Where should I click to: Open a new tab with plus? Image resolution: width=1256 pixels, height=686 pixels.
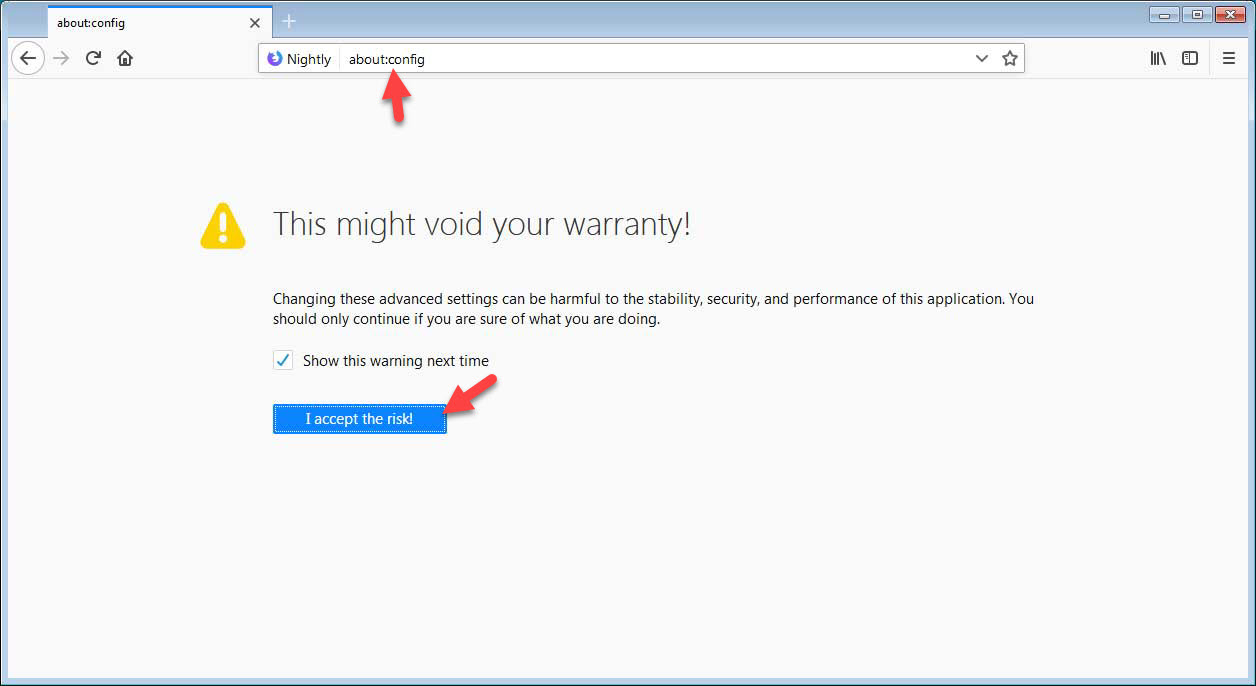(x=289, y=21)
